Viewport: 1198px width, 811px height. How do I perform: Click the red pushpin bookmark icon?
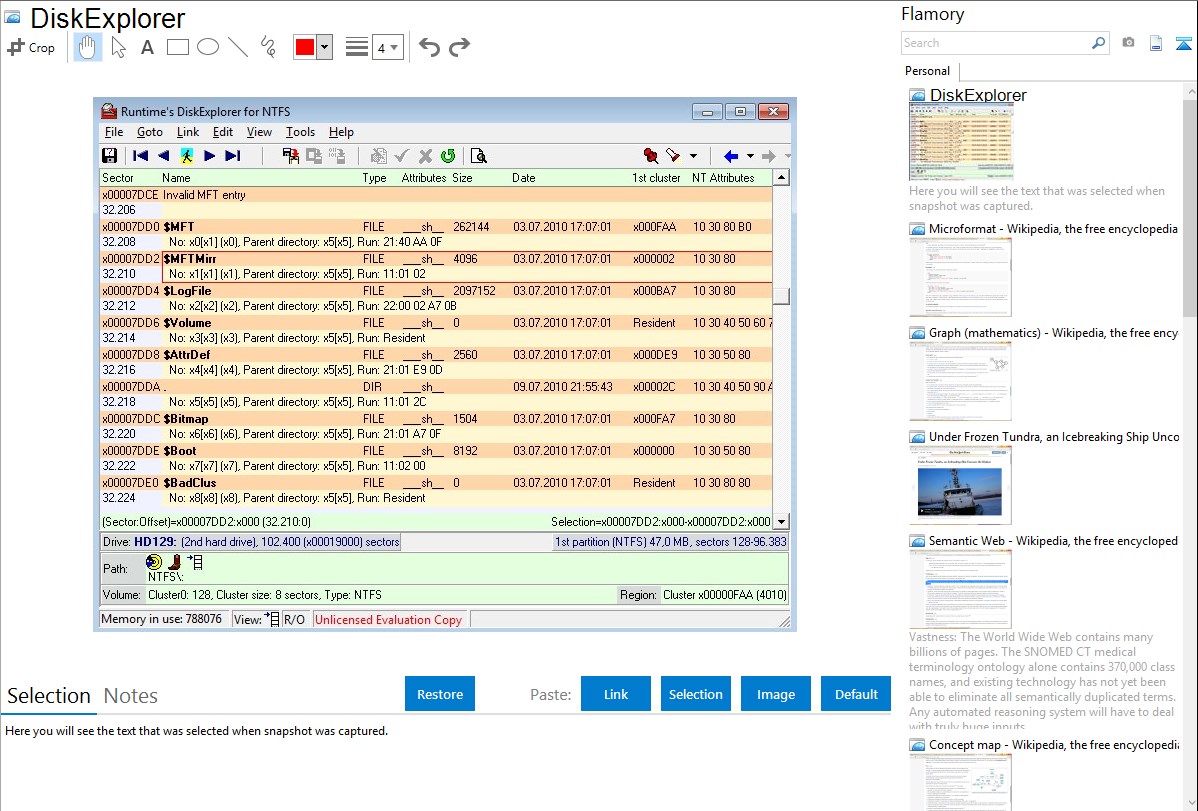coord(650,156)
